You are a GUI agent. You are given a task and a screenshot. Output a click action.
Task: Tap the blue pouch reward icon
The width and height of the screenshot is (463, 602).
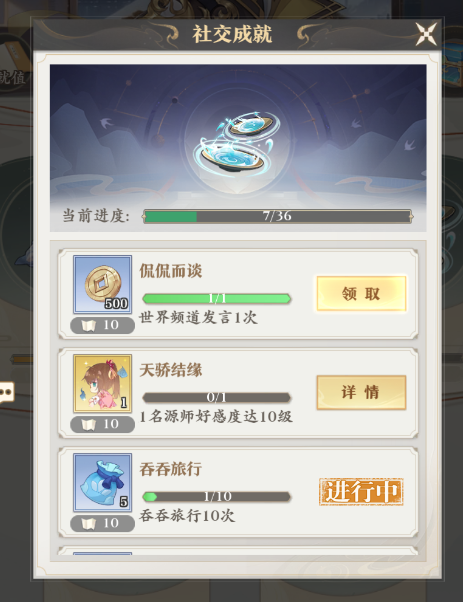pyautogui.click(x=103, y=482)
